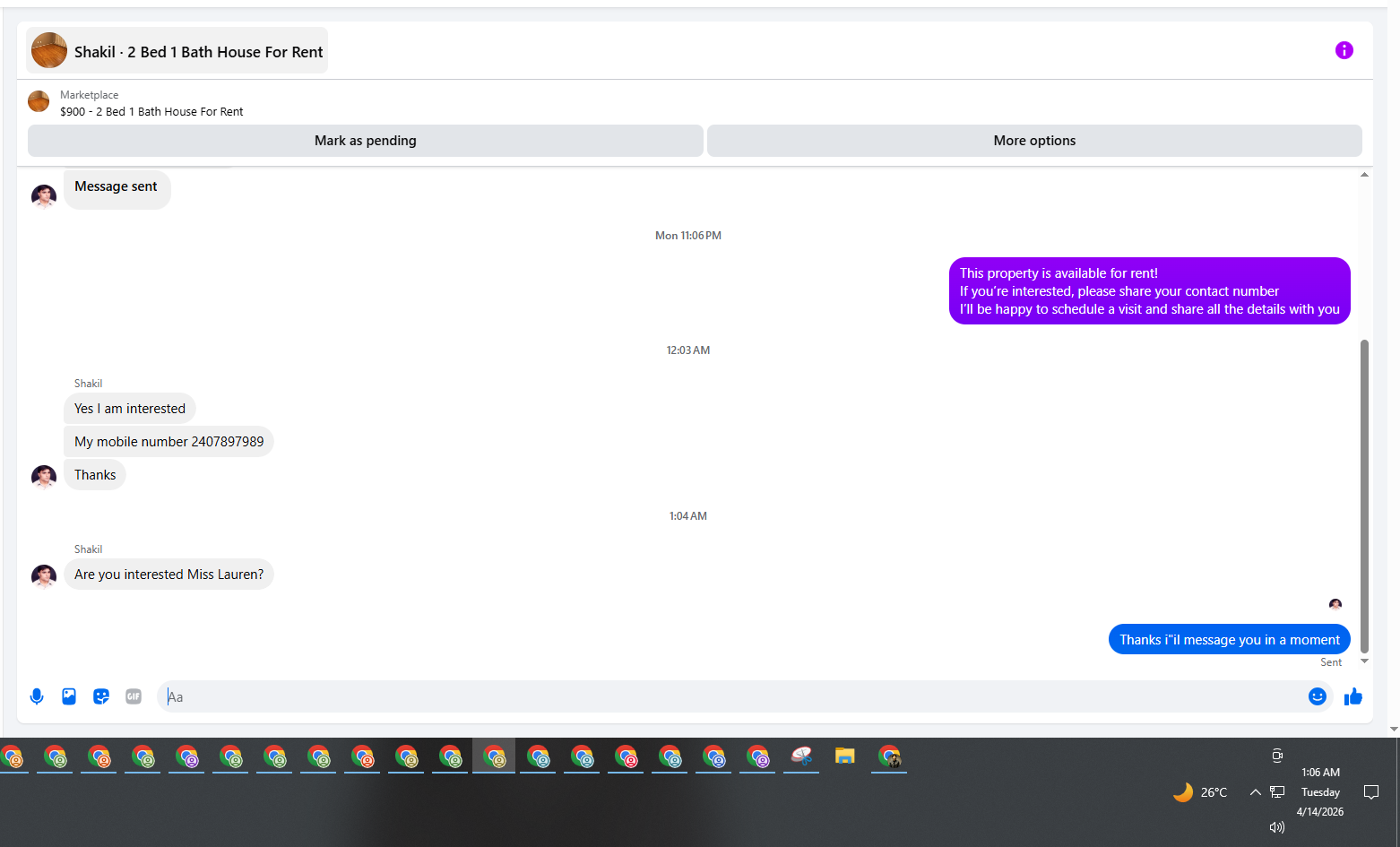Open the weather widget showing 26°C
The height and width of the screenshot is (847, 1400).
point(1200,792)
